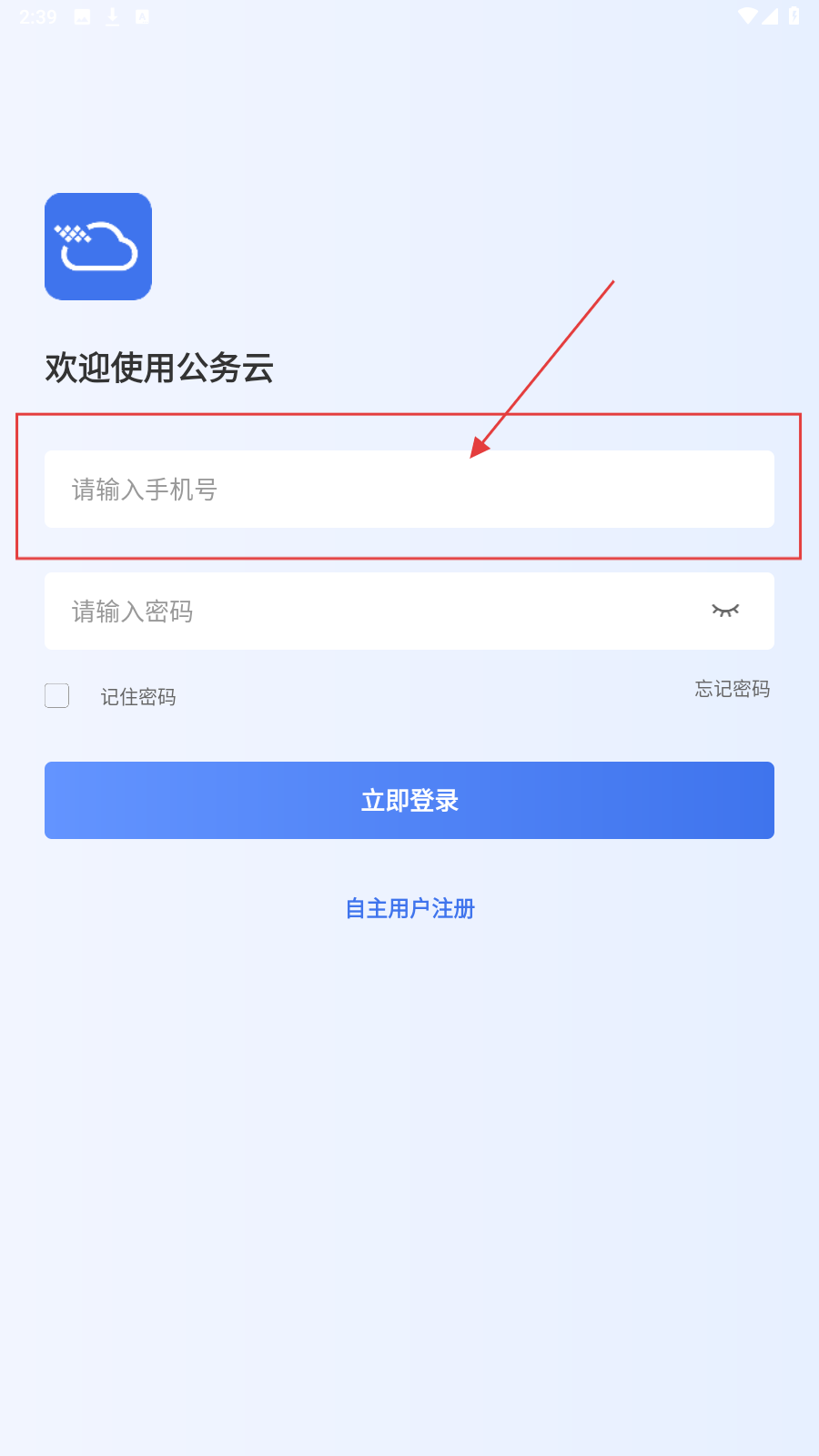819x1456 pixels.
Task: Open the 自主用户注册 registration link
Action: click(x=409, y=908)
